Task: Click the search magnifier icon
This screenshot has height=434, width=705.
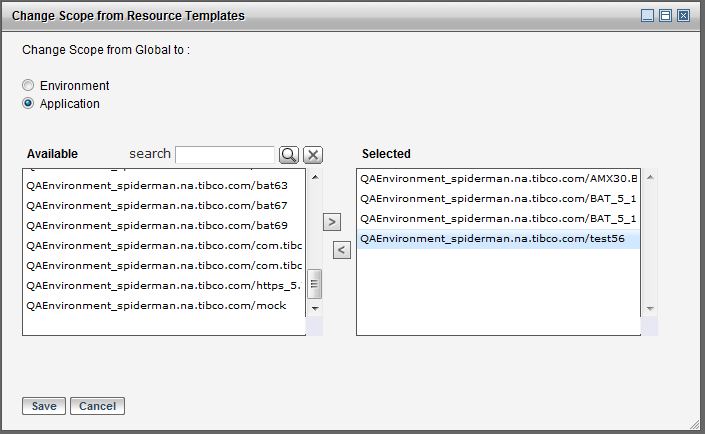Action: [x=288, y=155]
